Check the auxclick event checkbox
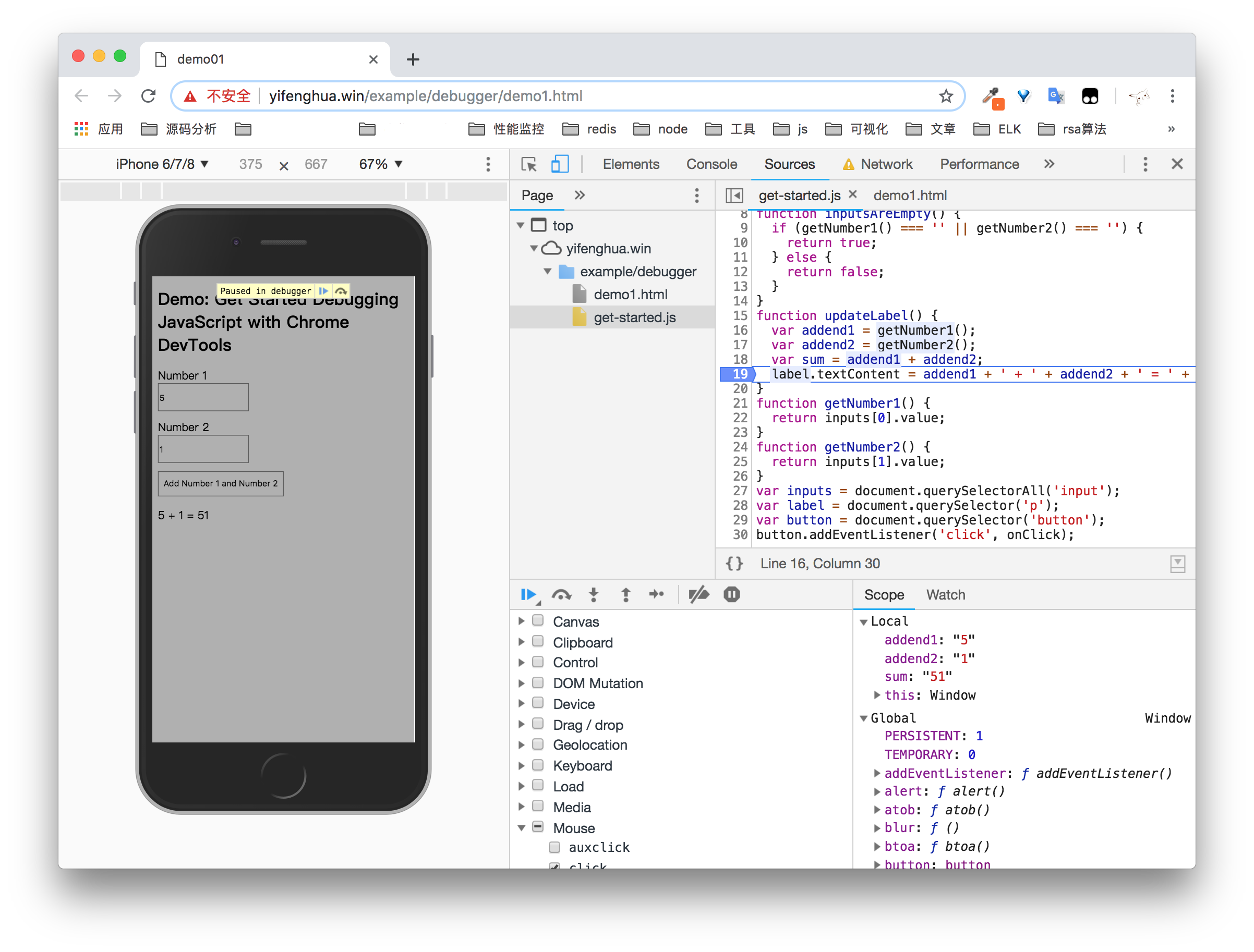1254x952 pixels. 554,847
